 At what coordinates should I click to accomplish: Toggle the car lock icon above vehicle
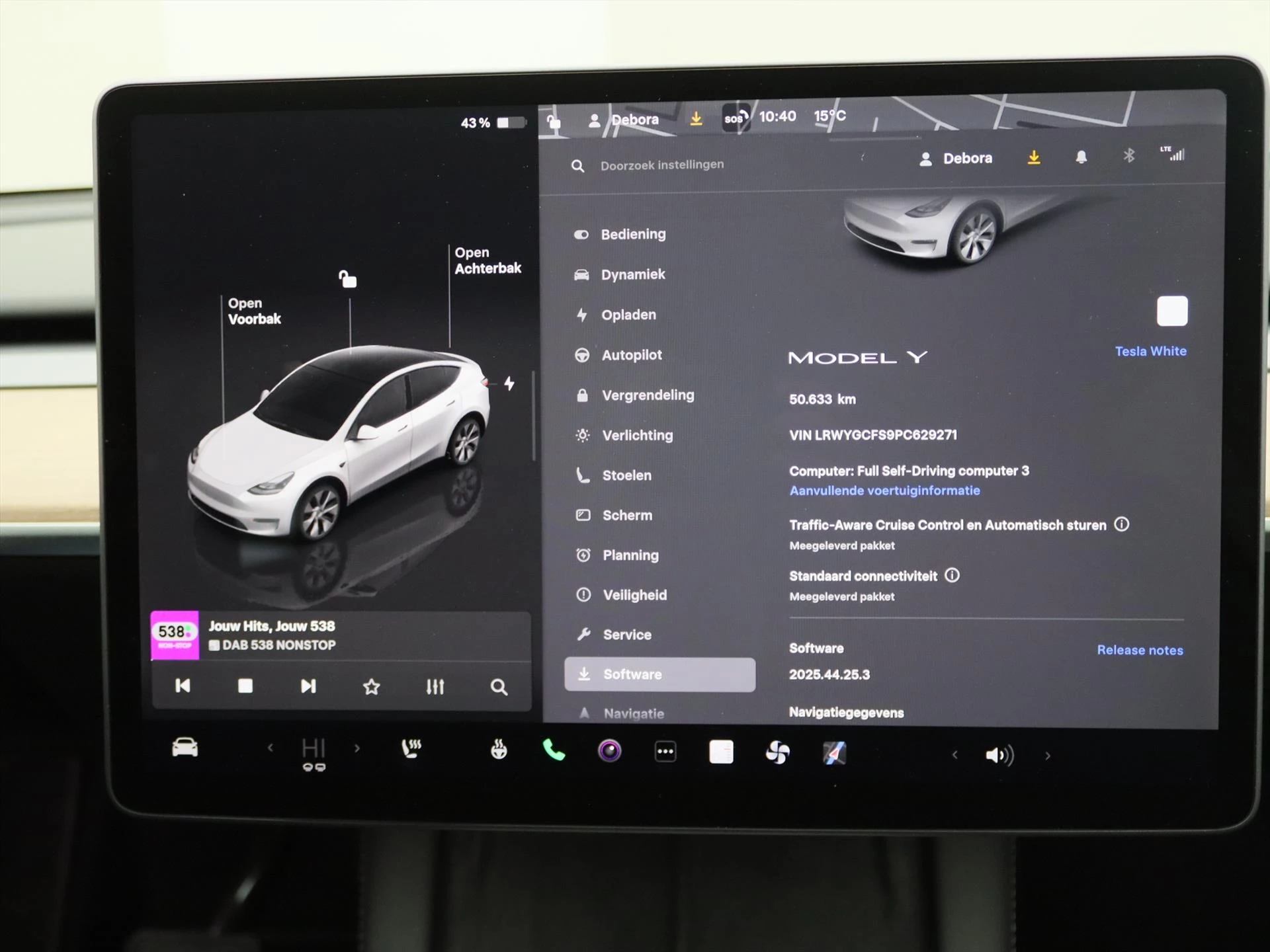(x=348, y=279)
